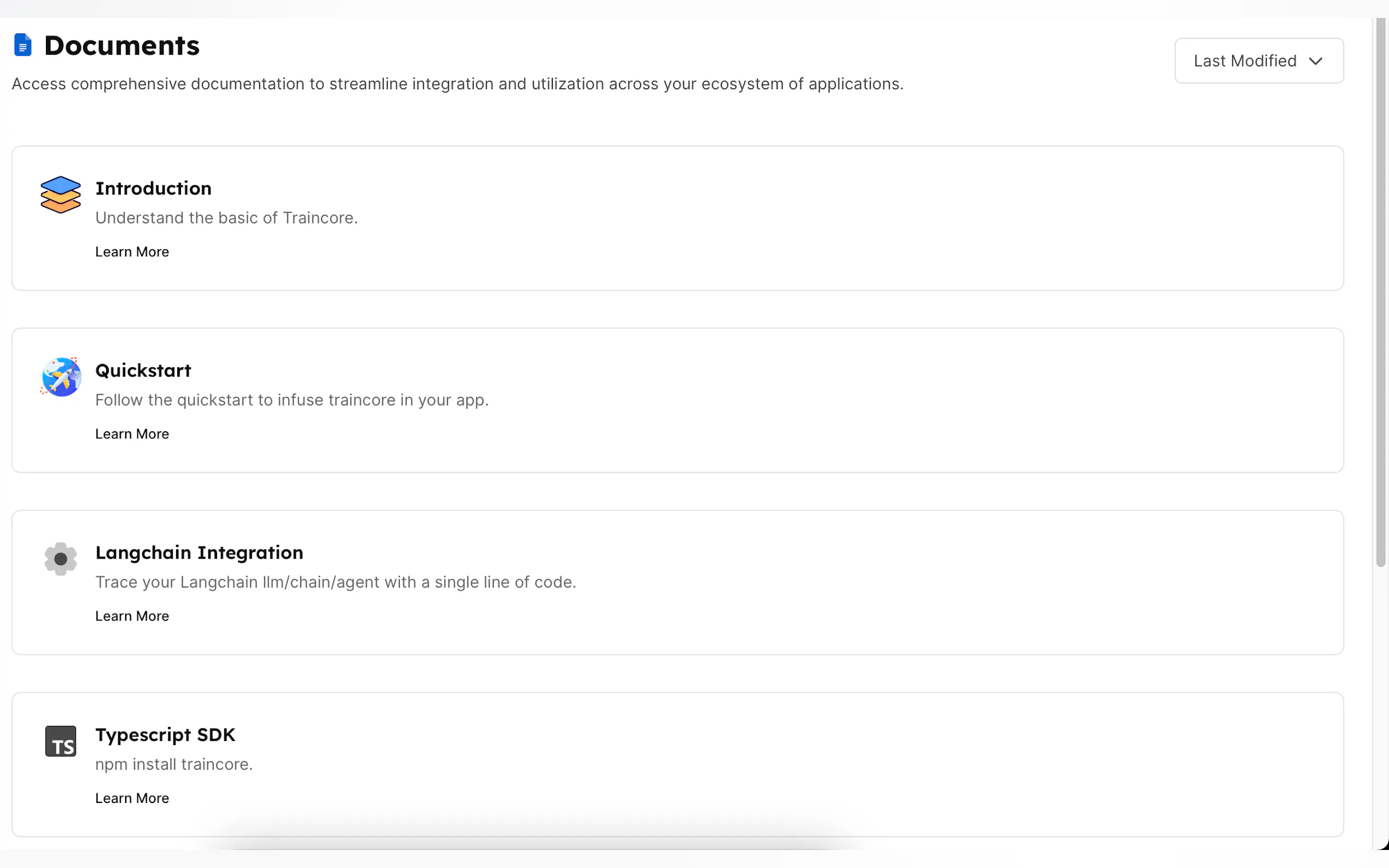Click the Typescript SDK title
The height and width of the screenshot is (868, 1389).
click(165, 735)
